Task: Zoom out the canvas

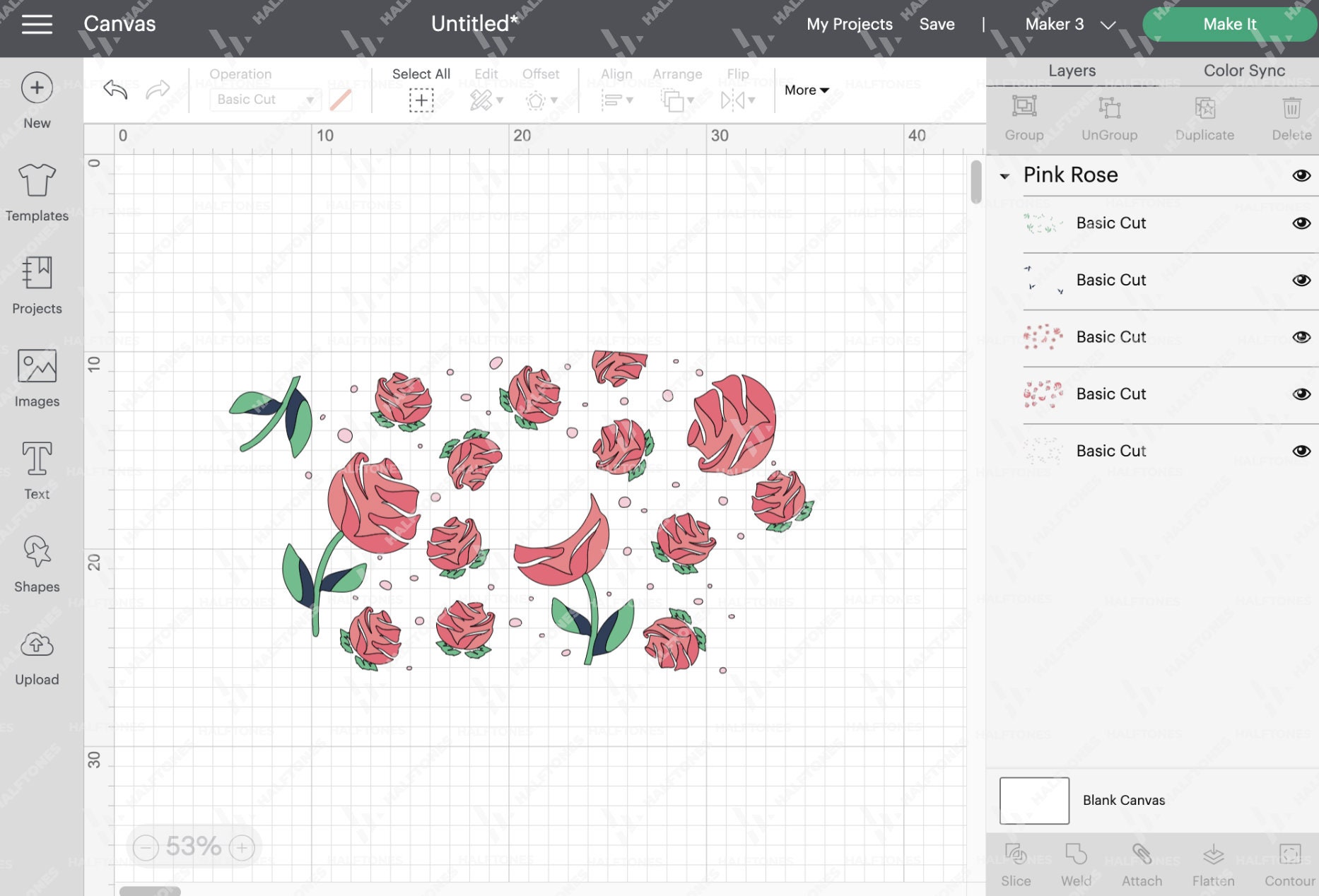Action: point(146,847)
